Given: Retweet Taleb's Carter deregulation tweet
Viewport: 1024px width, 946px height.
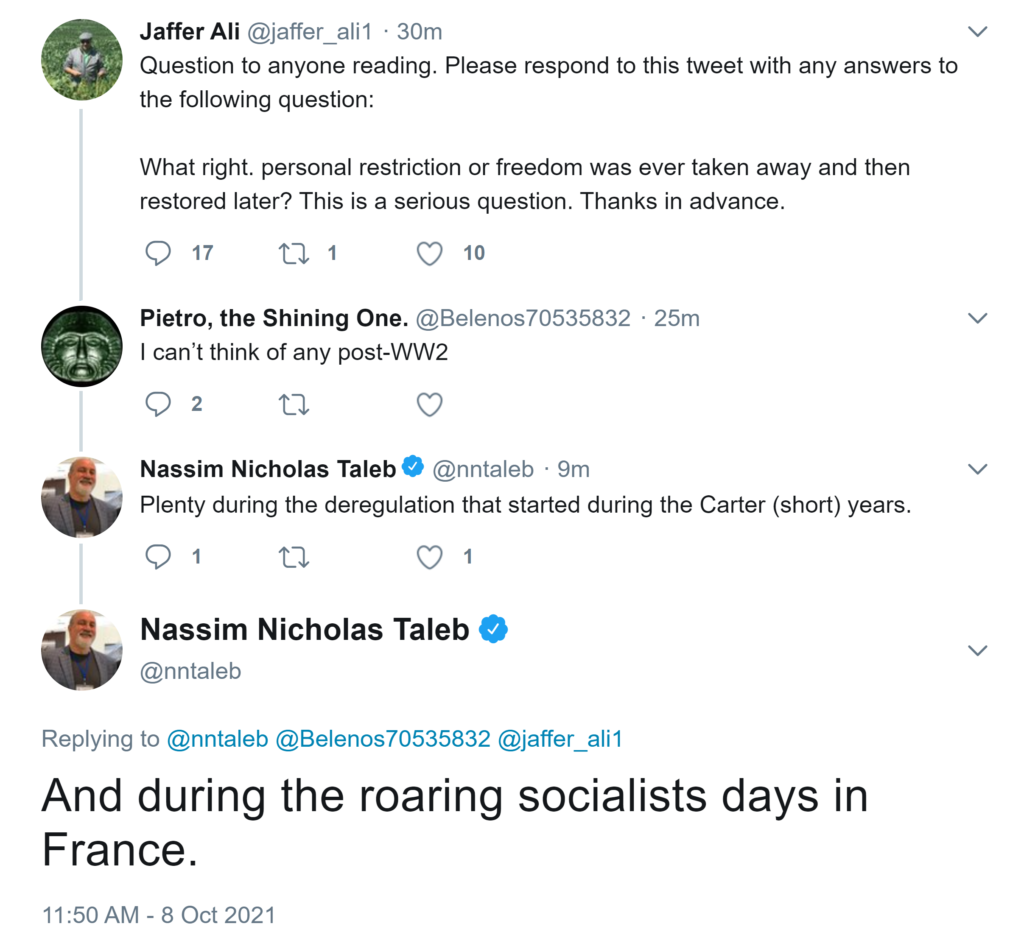Looking at the screenshot, I should [293, 557].
